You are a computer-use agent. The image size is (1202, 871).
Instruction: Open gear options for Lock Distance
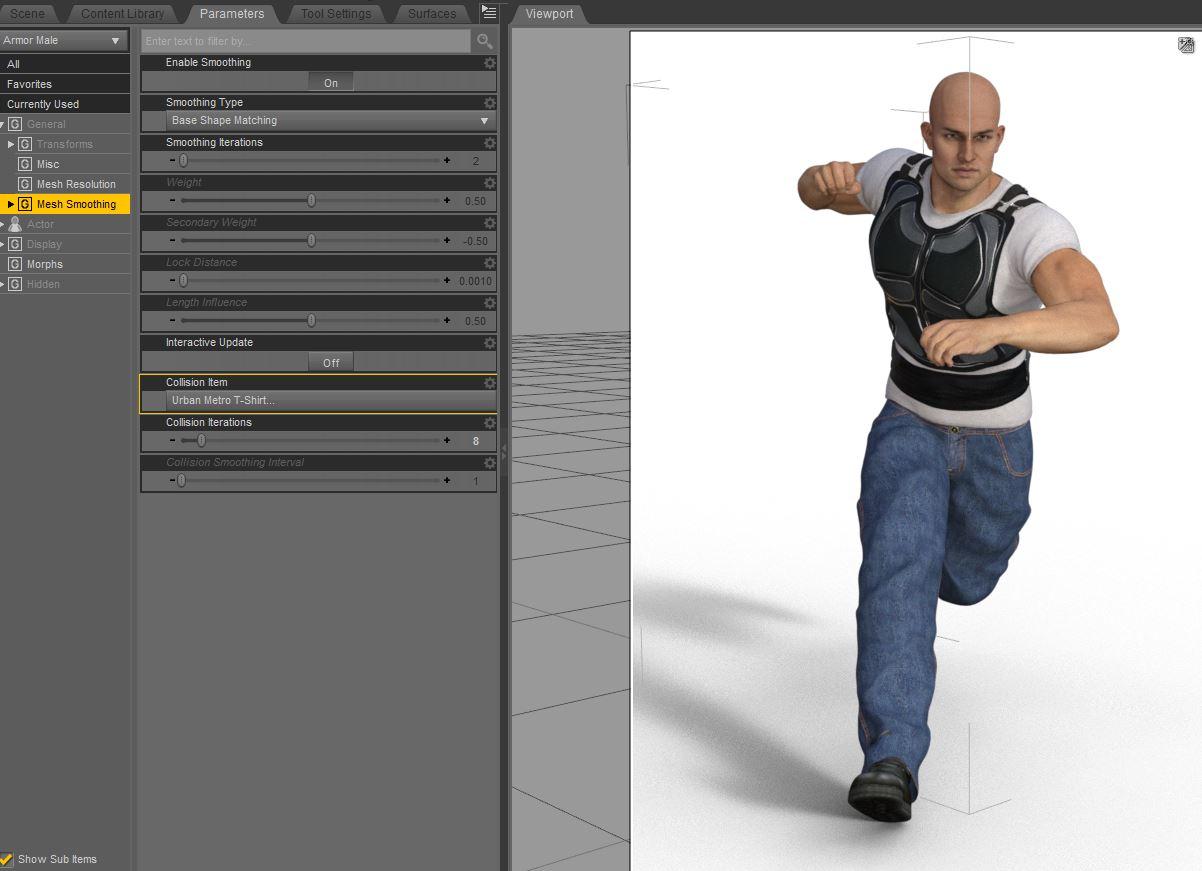[x=490, y=263]
